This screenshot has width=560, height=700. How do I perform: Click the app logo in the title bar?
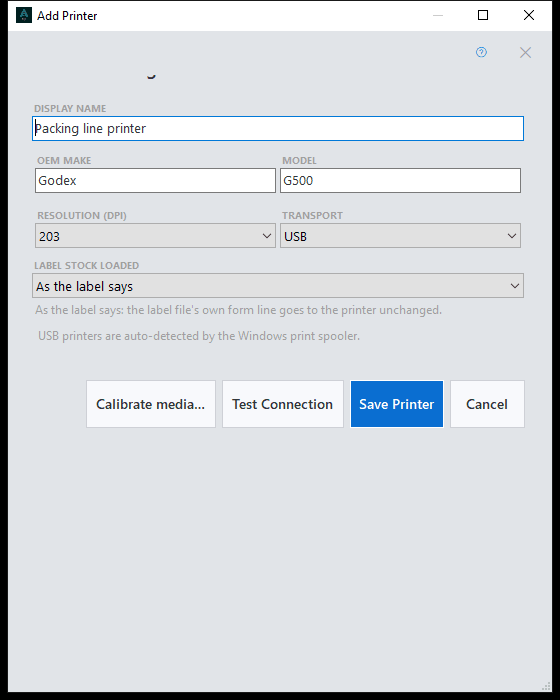click(x=24, y=15)
